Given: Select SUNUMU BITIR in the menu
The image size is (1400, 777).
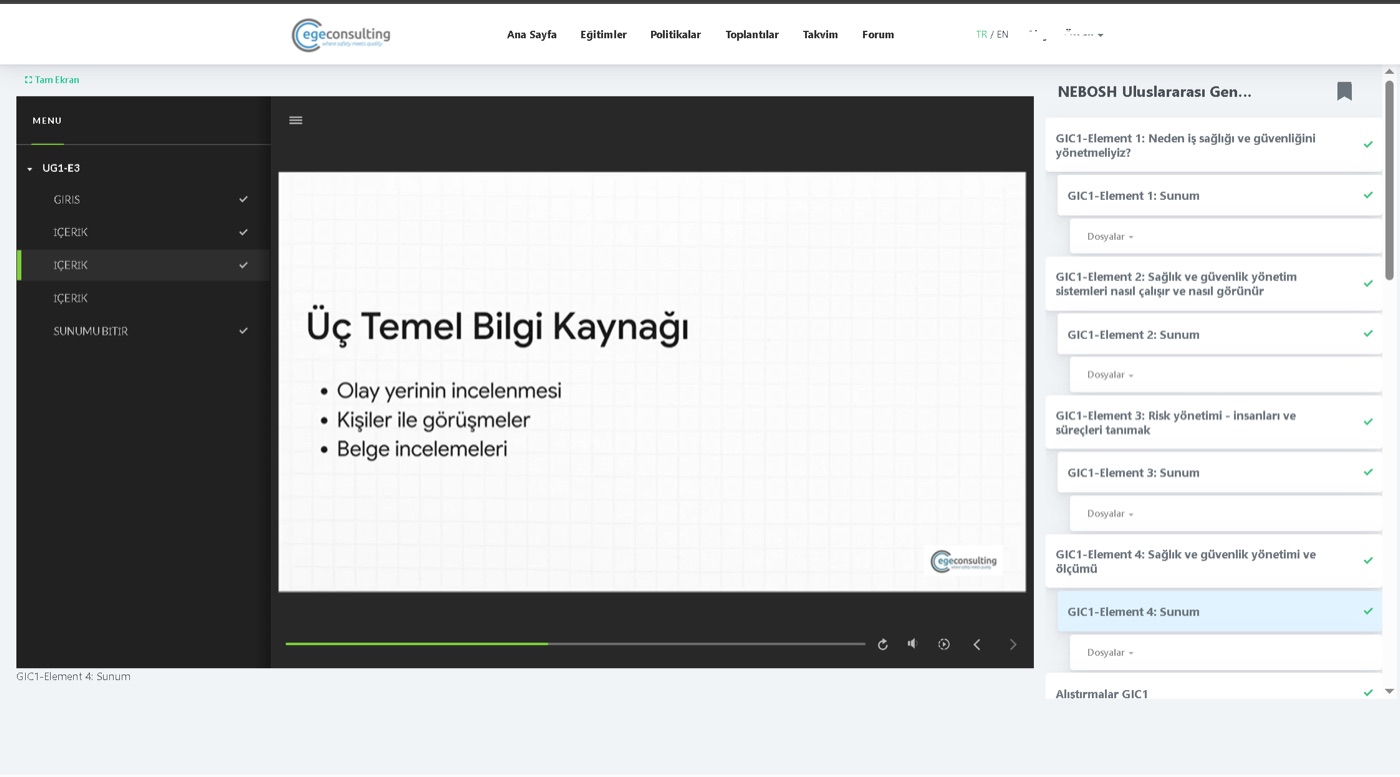Looking at the screenshot, I should (x=143, y=331).
